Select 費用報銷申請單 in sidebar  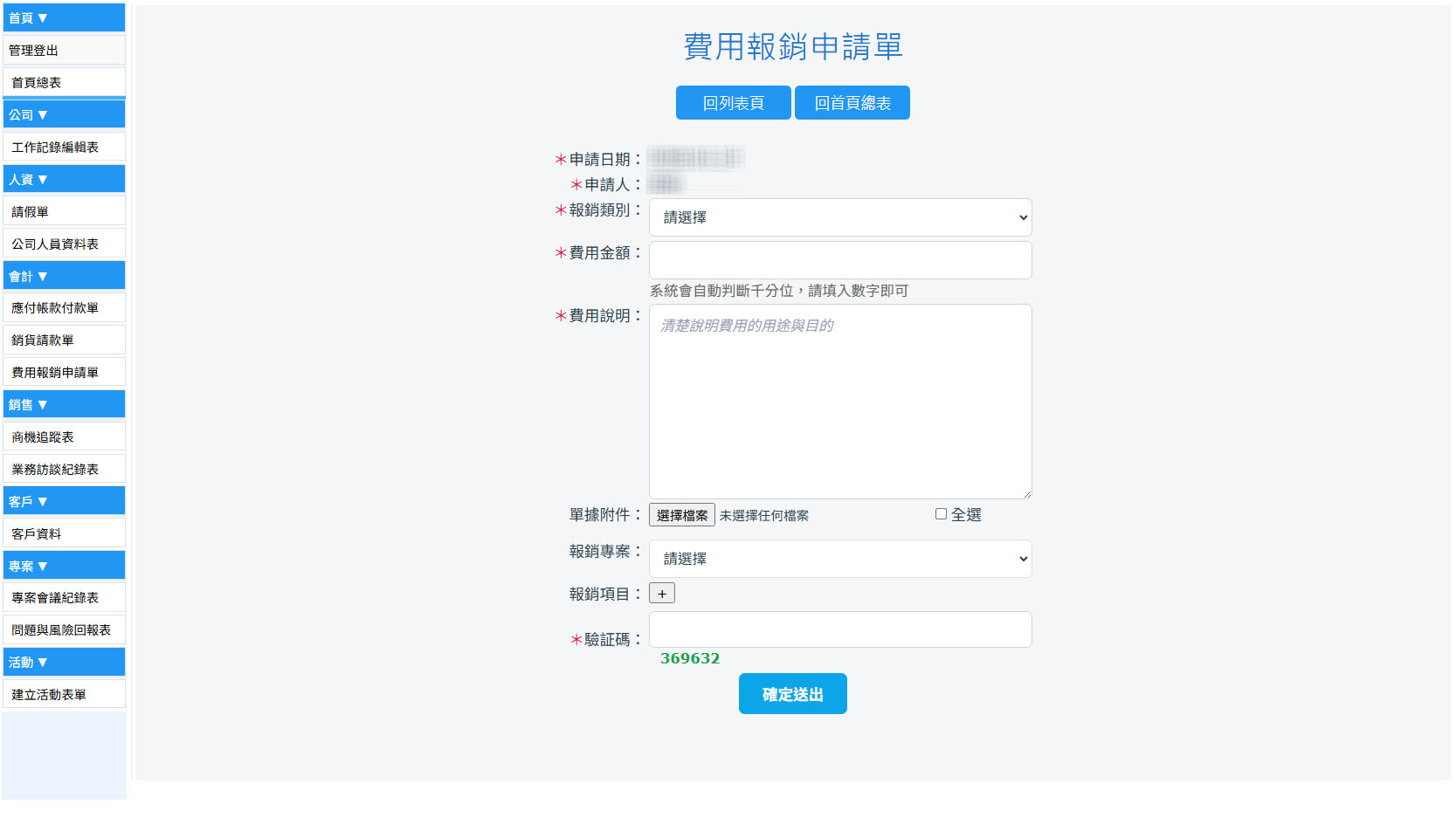click(64, 372)
